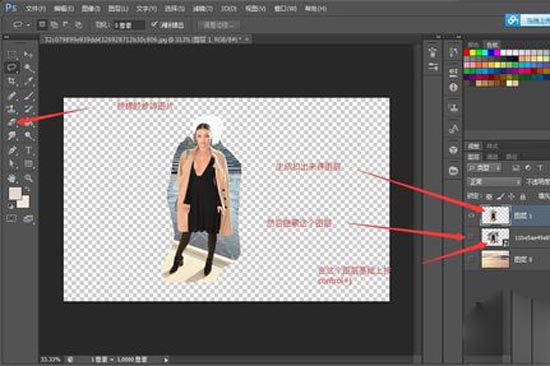Open the 滤镜(T) menu
Viewport: 550px width, 366px height.
pyautogui.click(x=202, y=8)
